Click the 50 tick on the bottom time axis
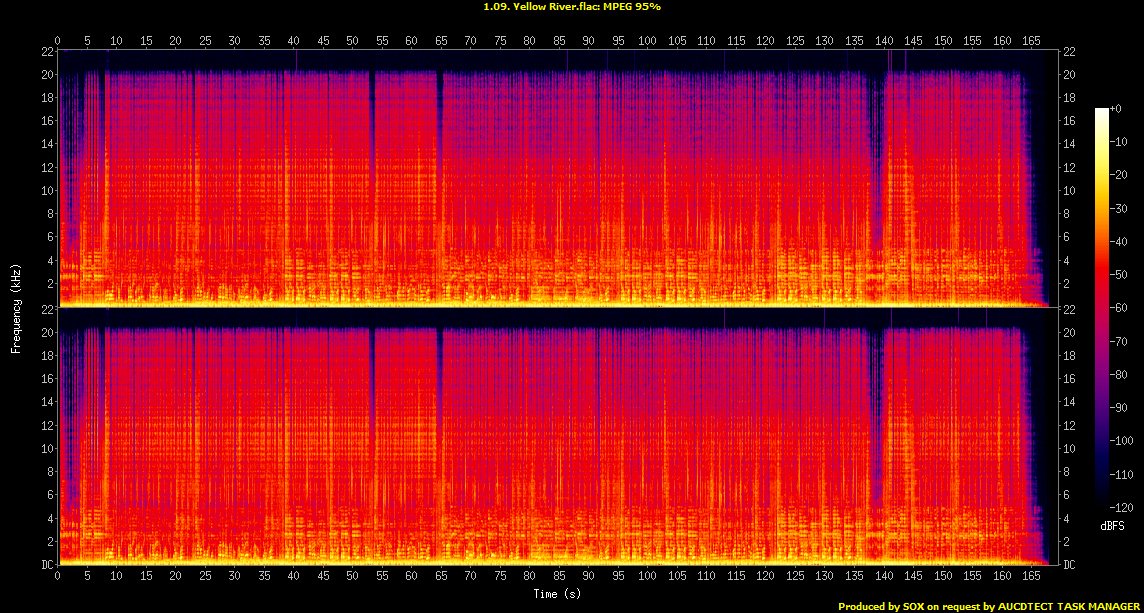This screenshot has height=613, width=1144. pos(352,577)
